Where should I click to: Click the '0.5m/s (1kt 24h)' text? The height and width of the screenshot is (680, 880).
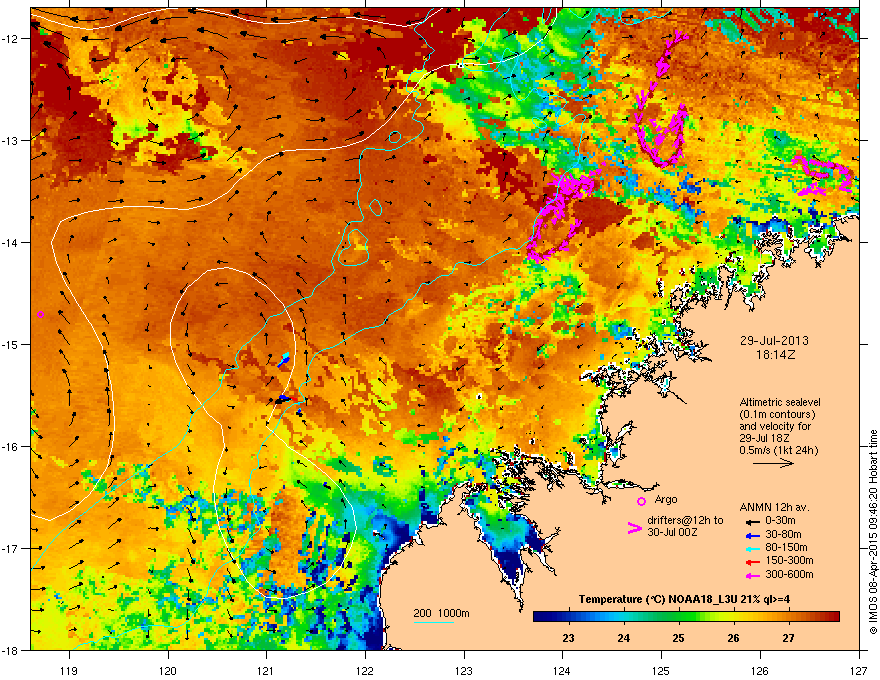click(x=778, y=450)
